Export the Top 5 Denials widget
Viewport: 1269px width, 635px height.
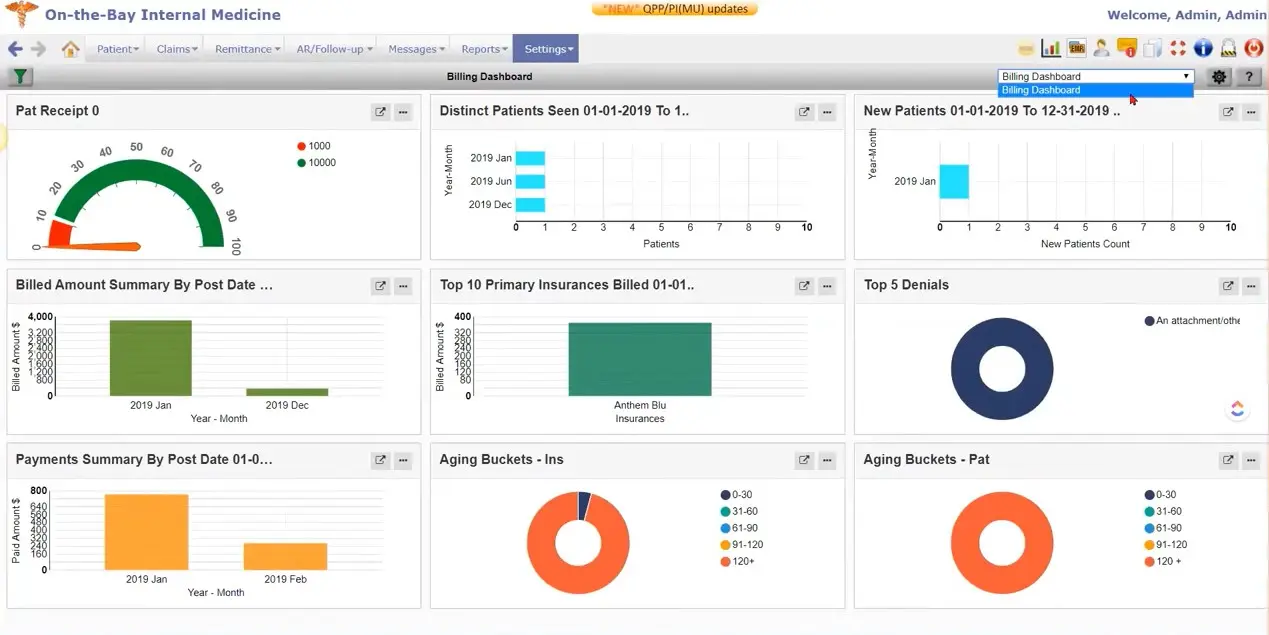tap(1228, 285)
